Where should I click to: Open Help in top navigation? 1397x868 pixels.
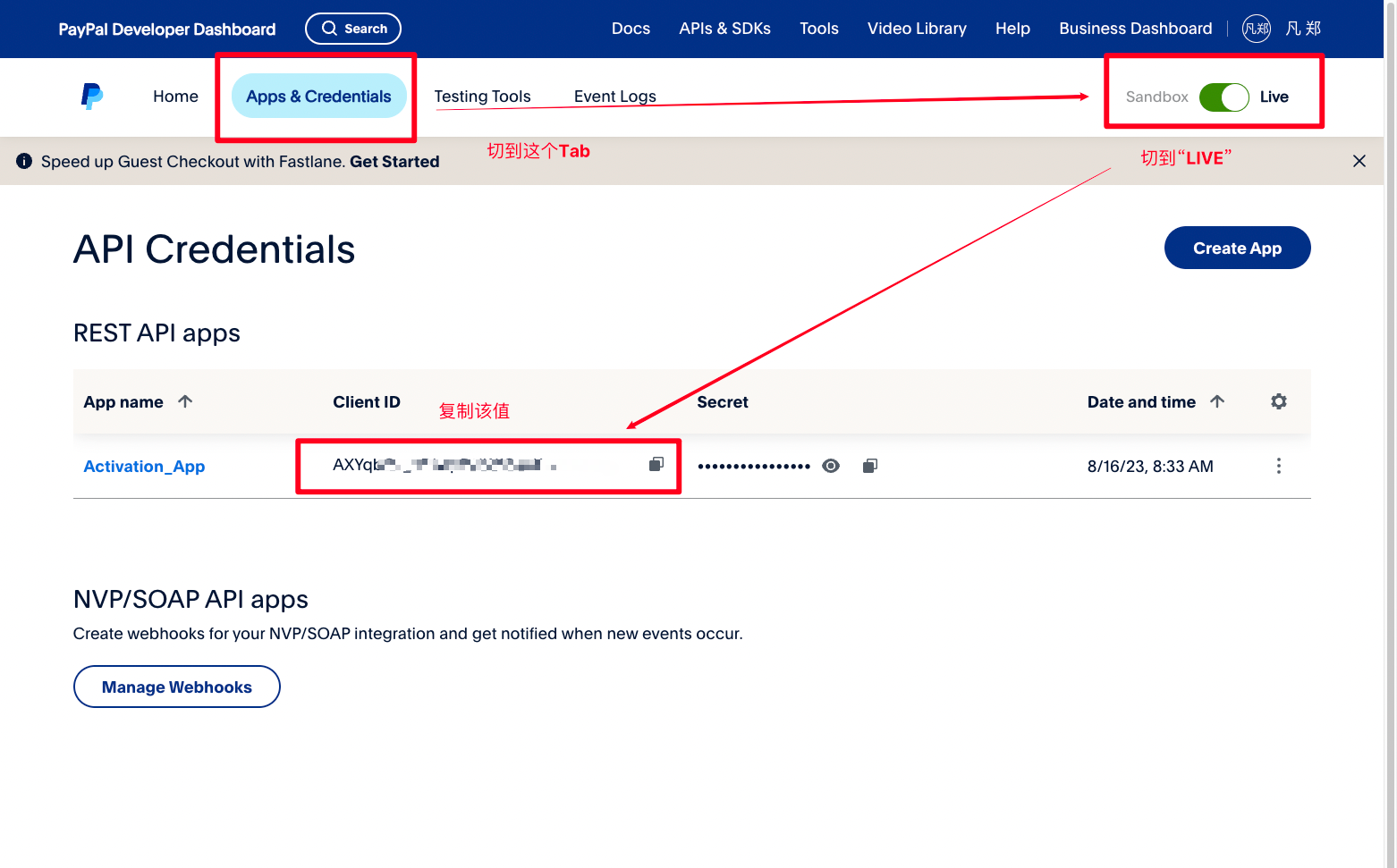pos(1012,29)
